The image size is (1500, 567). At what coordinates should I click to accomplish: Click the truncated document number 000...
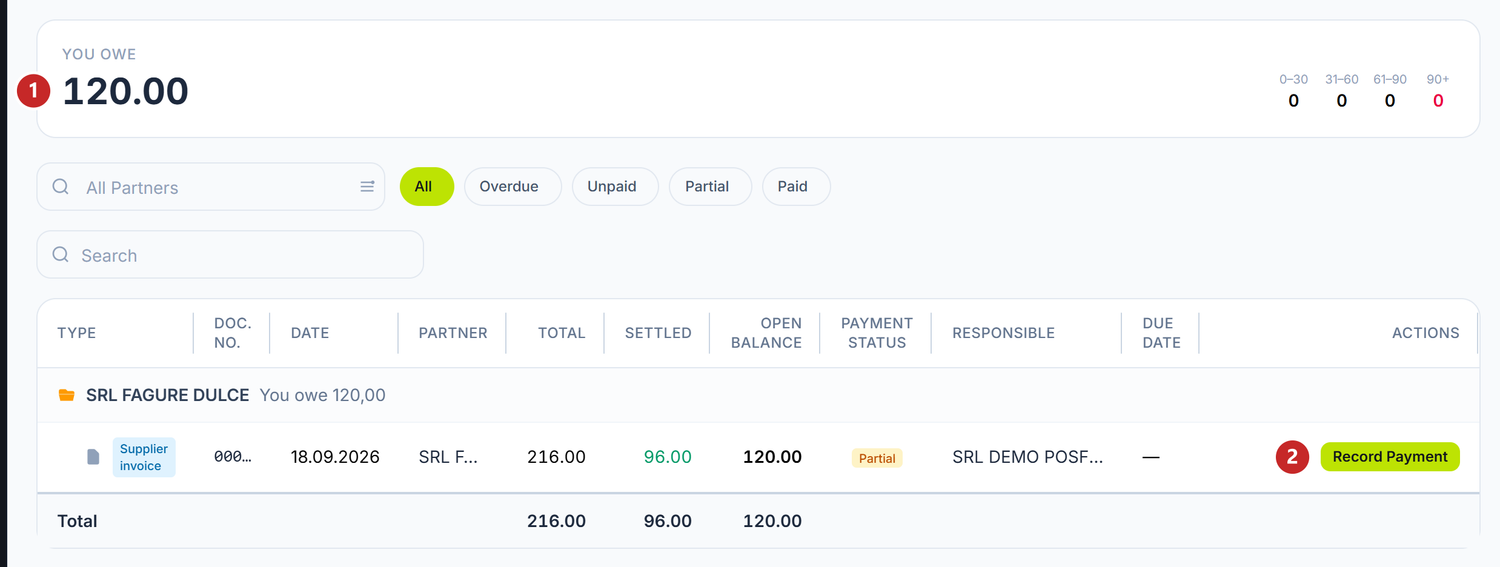[233, 457]
